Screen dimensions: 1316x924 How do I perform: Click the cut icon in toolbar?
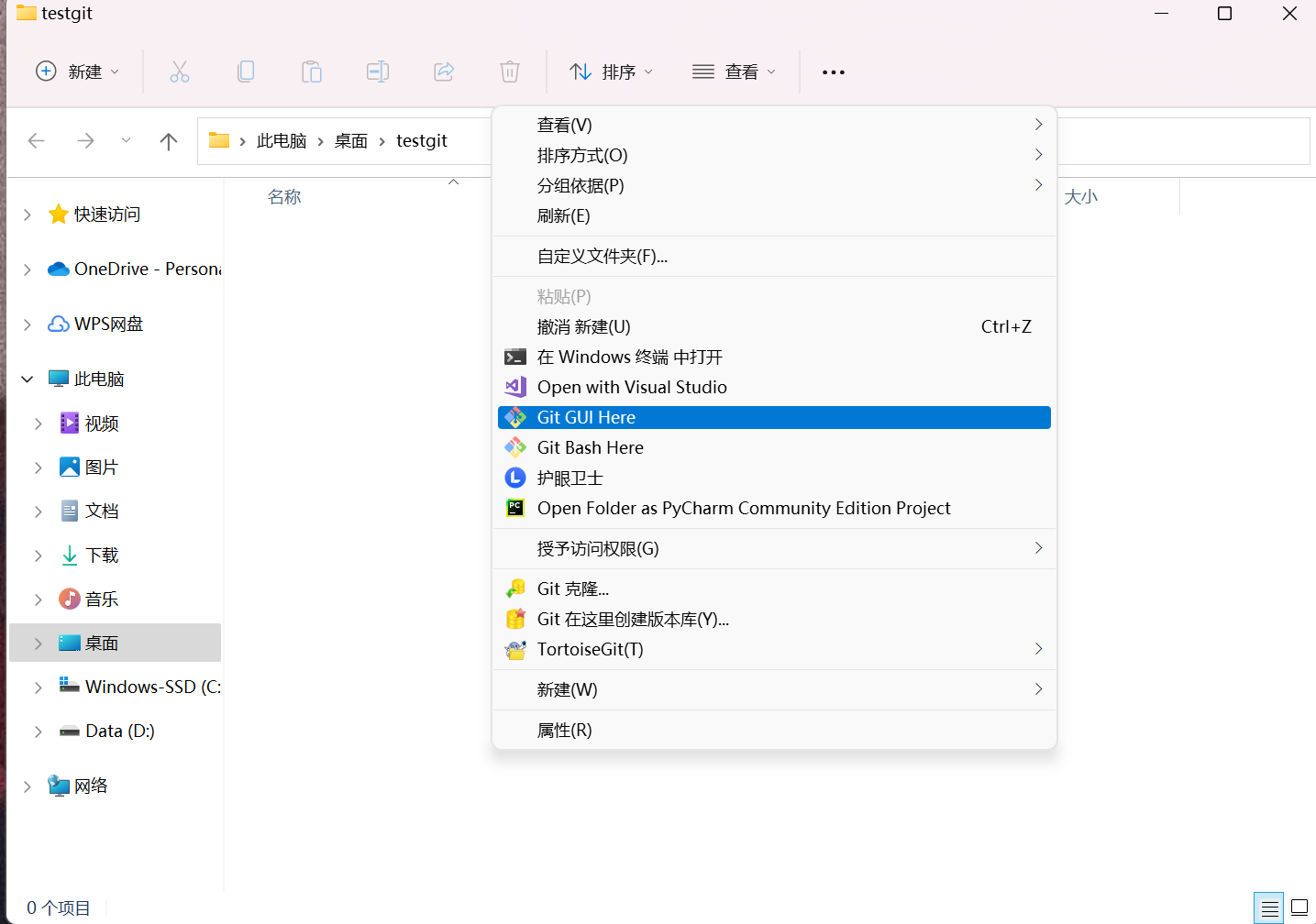[180, 71]
